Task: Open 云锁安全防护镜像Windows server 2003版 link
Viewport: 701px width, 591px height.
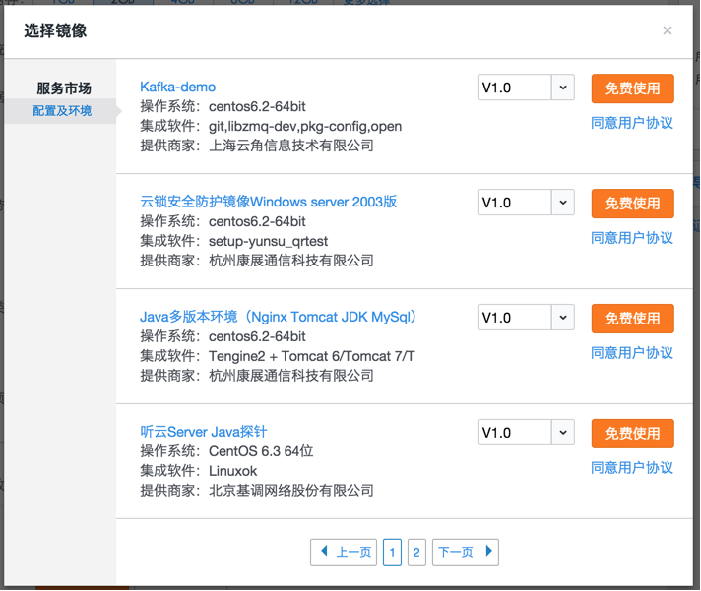Action: [269, 202]
